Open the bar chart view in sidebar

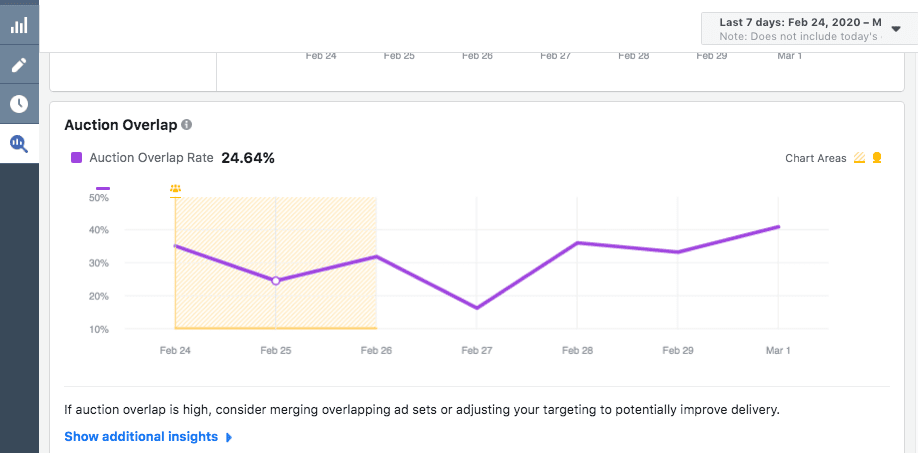(19, 26)
